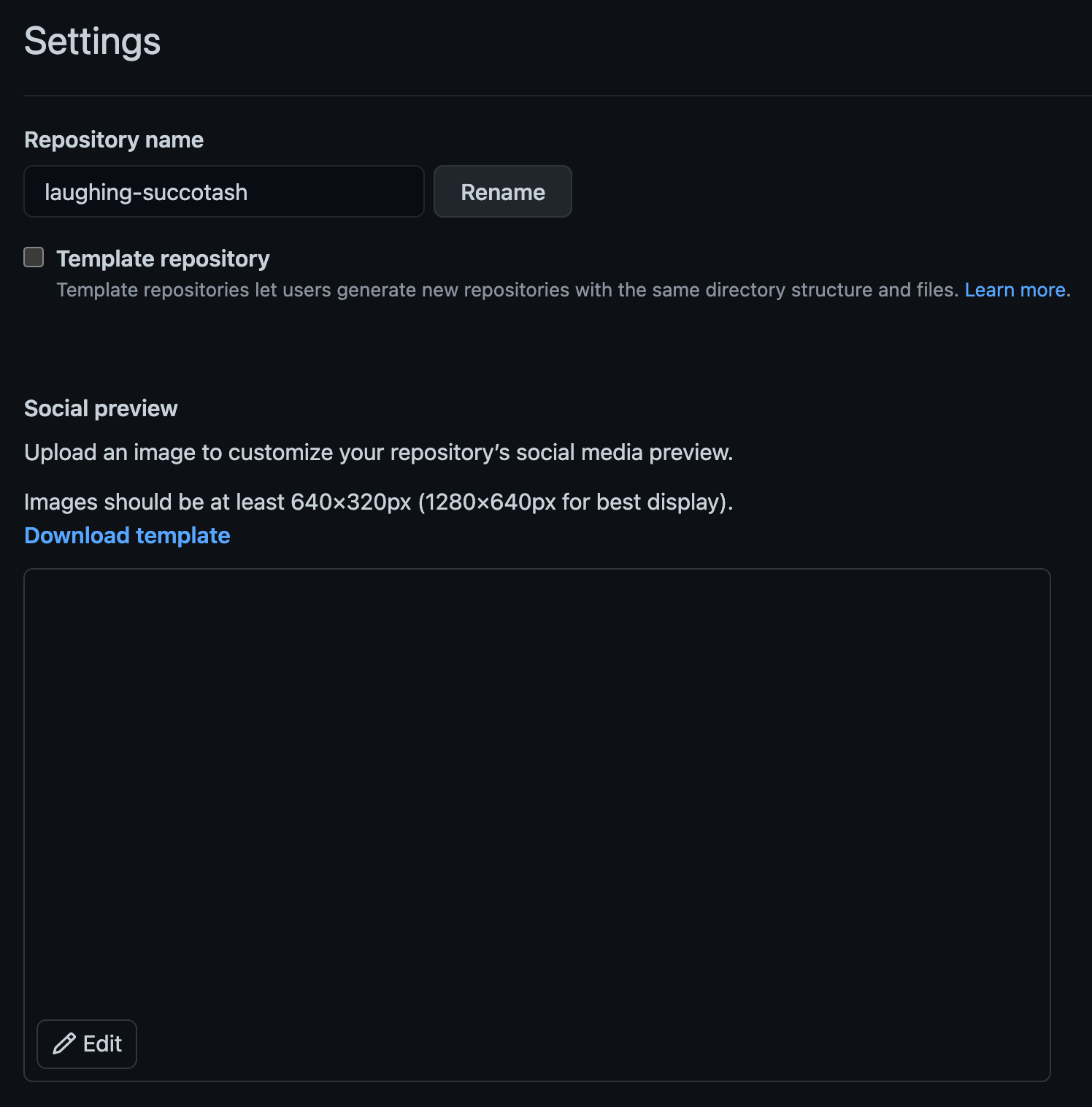Viewport: 1092px width, 1107px height.
Task: Click the 'Upload an image' instruction text
Action: coord(378,453)
